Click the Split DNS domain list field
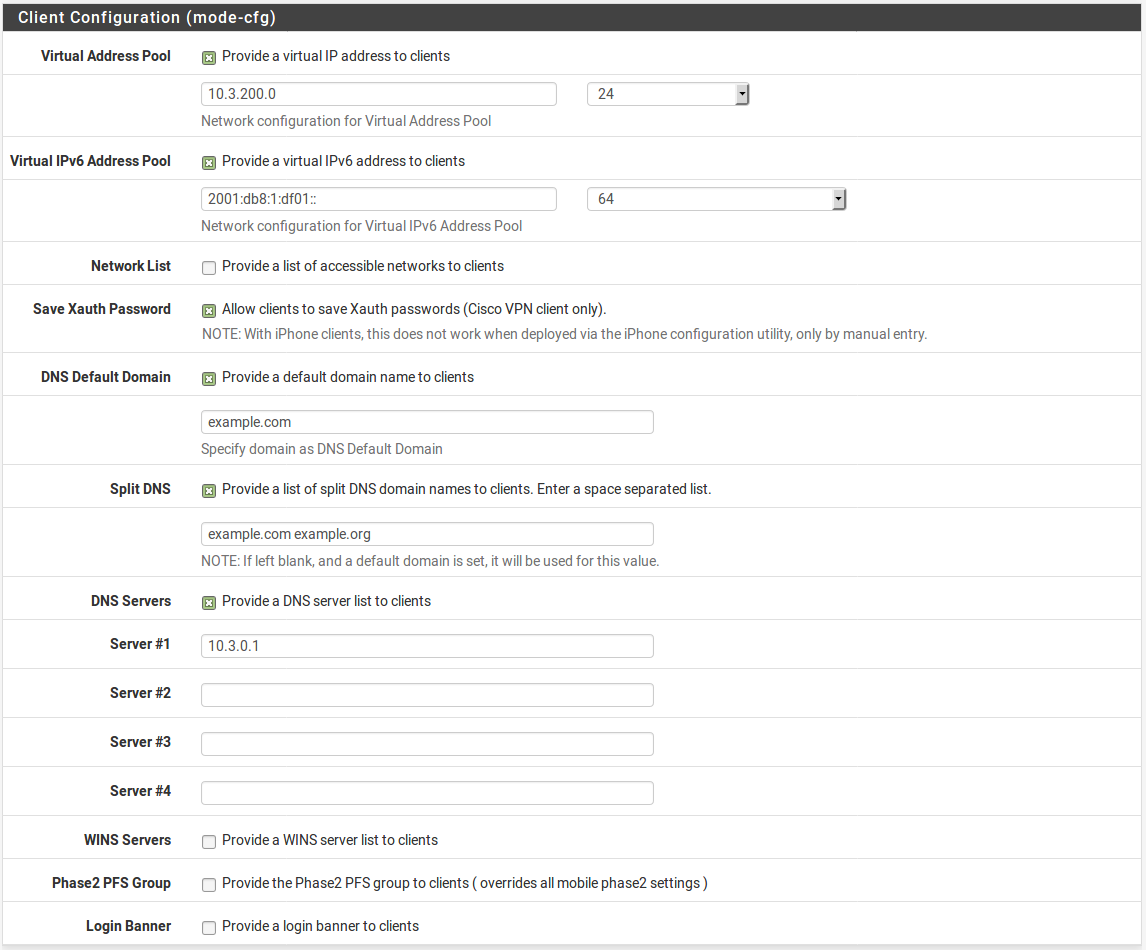 pyautogui.click(x=427, y=534)
